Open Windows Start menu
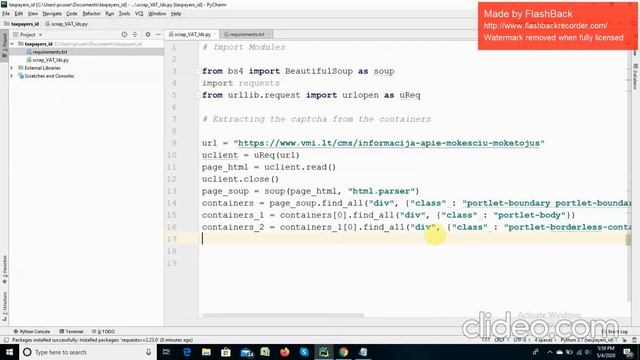The width and height of the screenshot is (640, 360). point(9,352)
